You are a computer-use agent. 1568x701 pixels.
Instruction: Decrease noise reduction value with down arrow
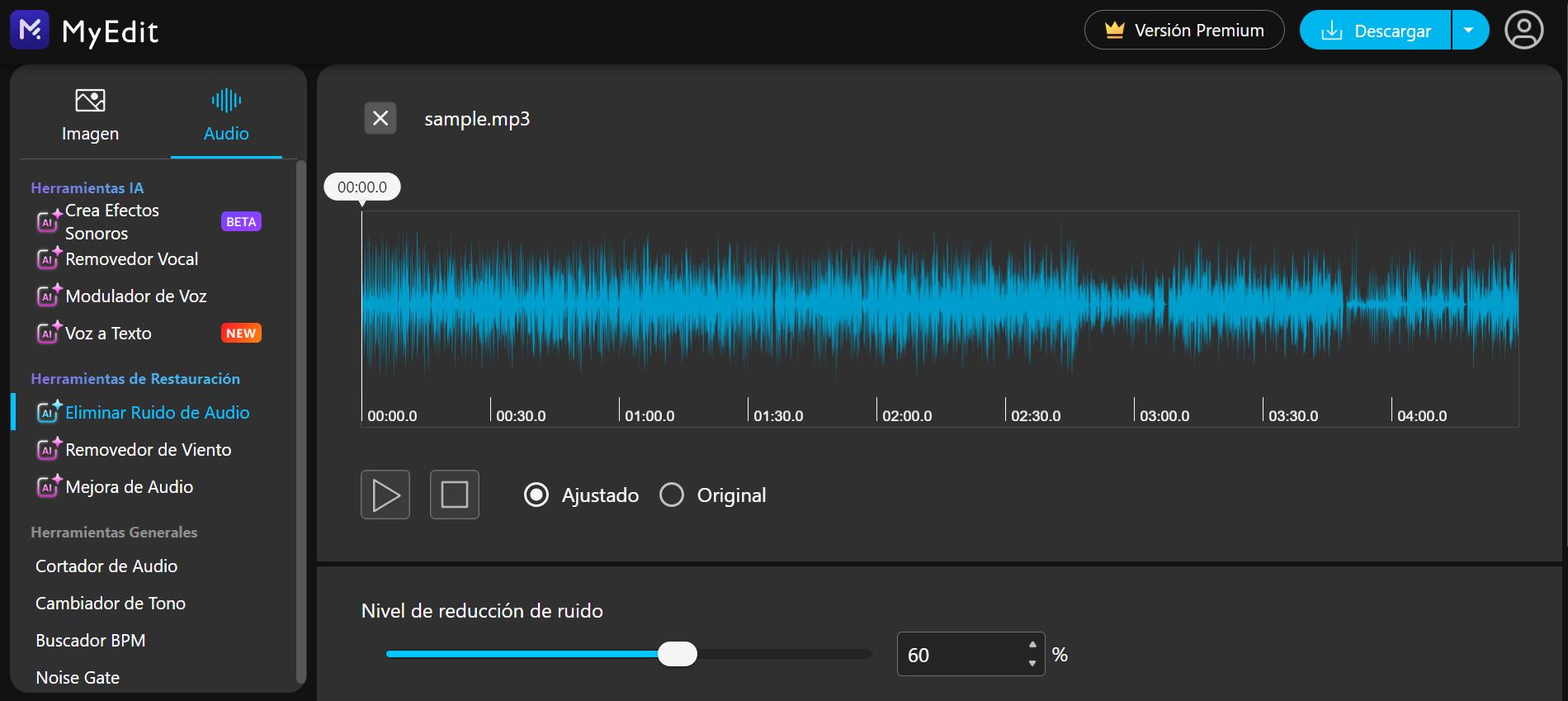coord(1032,664)
